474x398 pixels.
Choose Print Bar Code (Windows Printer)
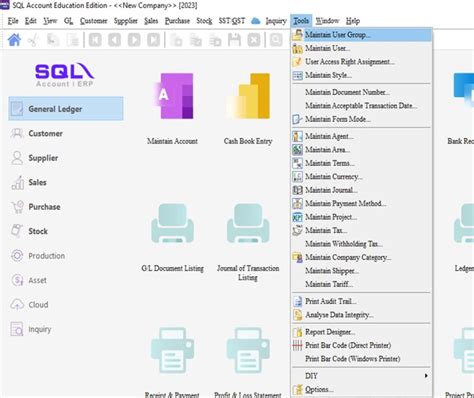(x=362, y=359)
